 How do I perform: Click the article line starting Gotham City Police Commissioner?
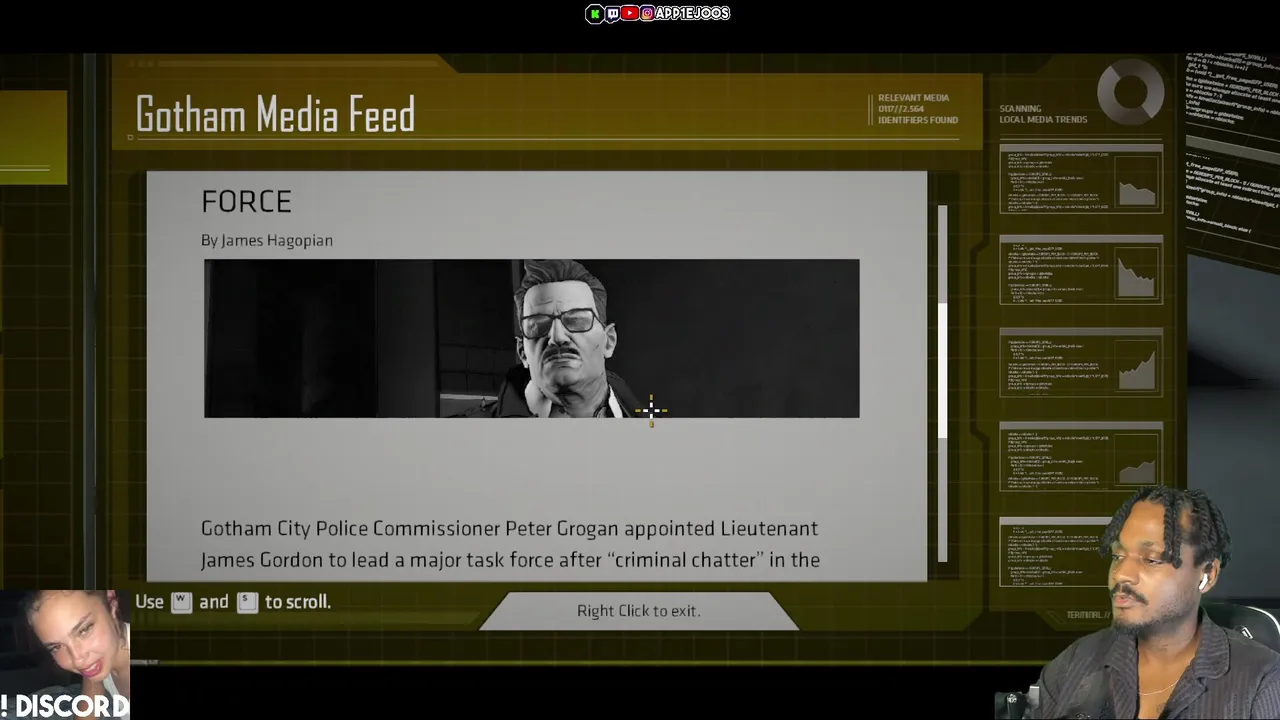pos(509,528)
